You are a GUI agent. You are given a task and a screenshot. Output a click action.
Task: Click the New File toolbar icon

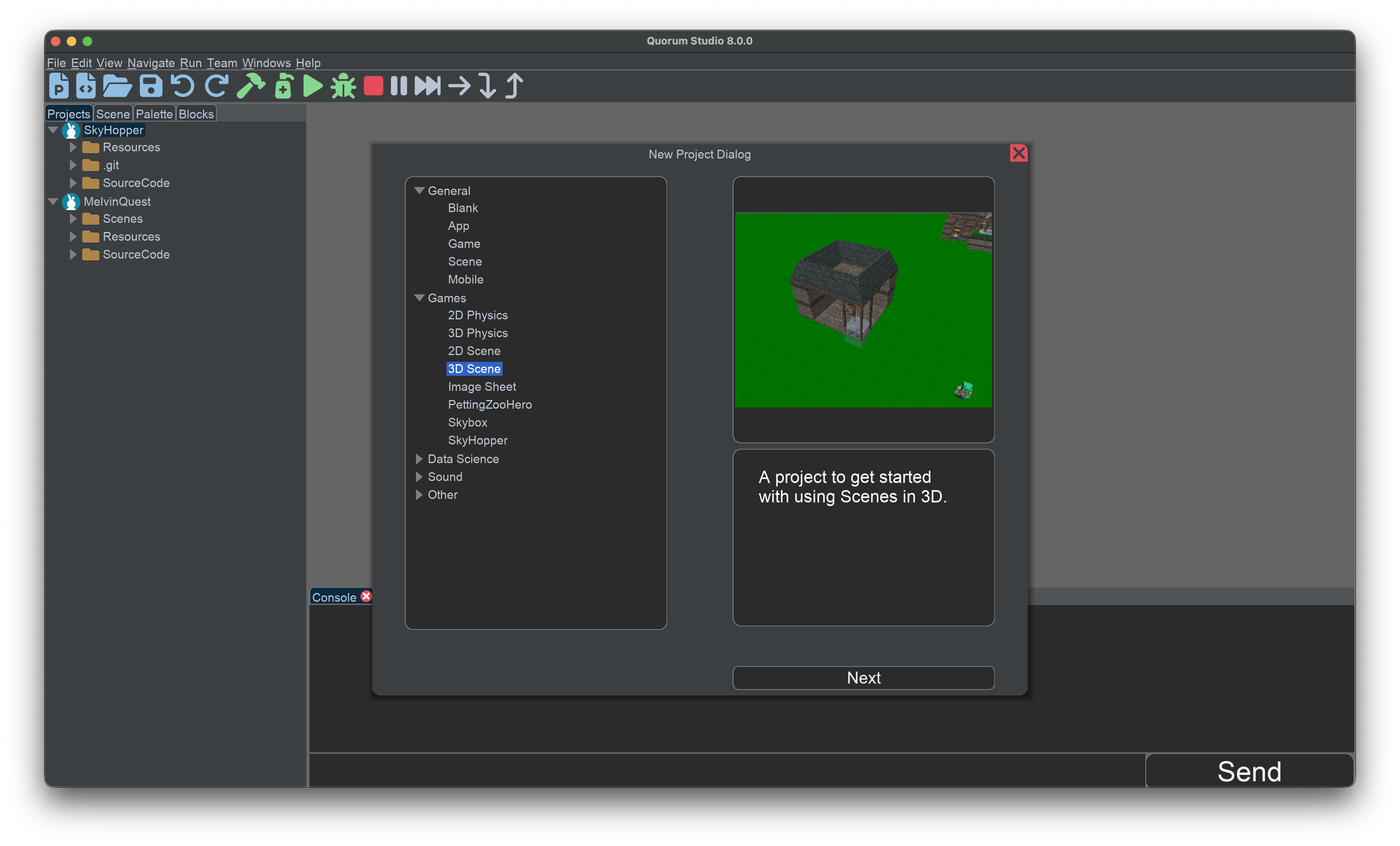coord(86,86)
